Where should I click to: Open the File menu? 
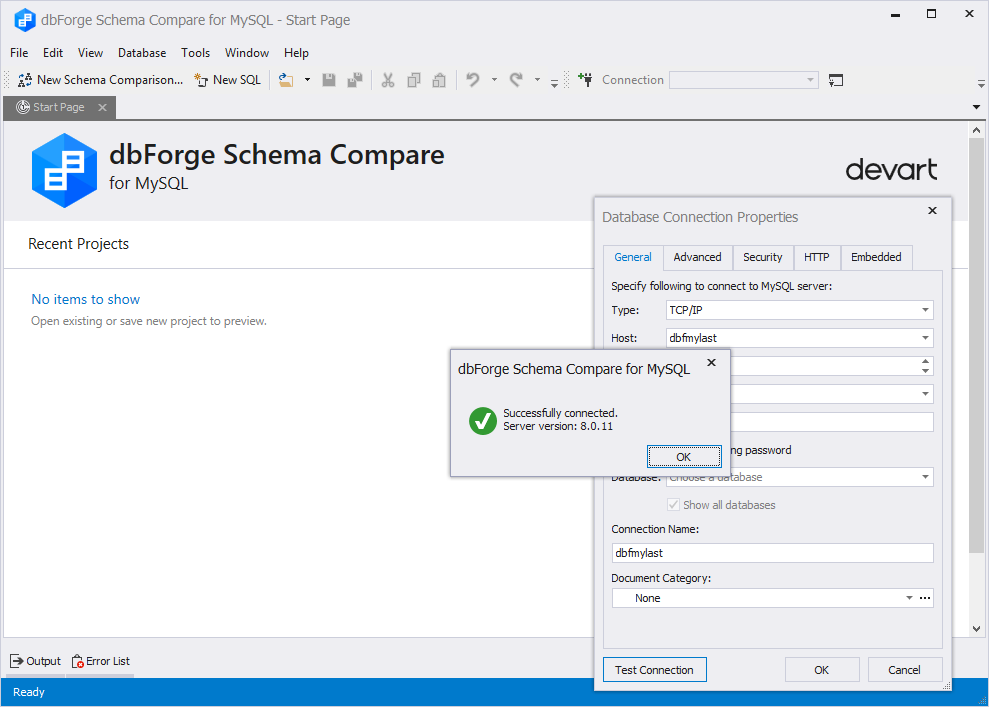click(19, 53)
